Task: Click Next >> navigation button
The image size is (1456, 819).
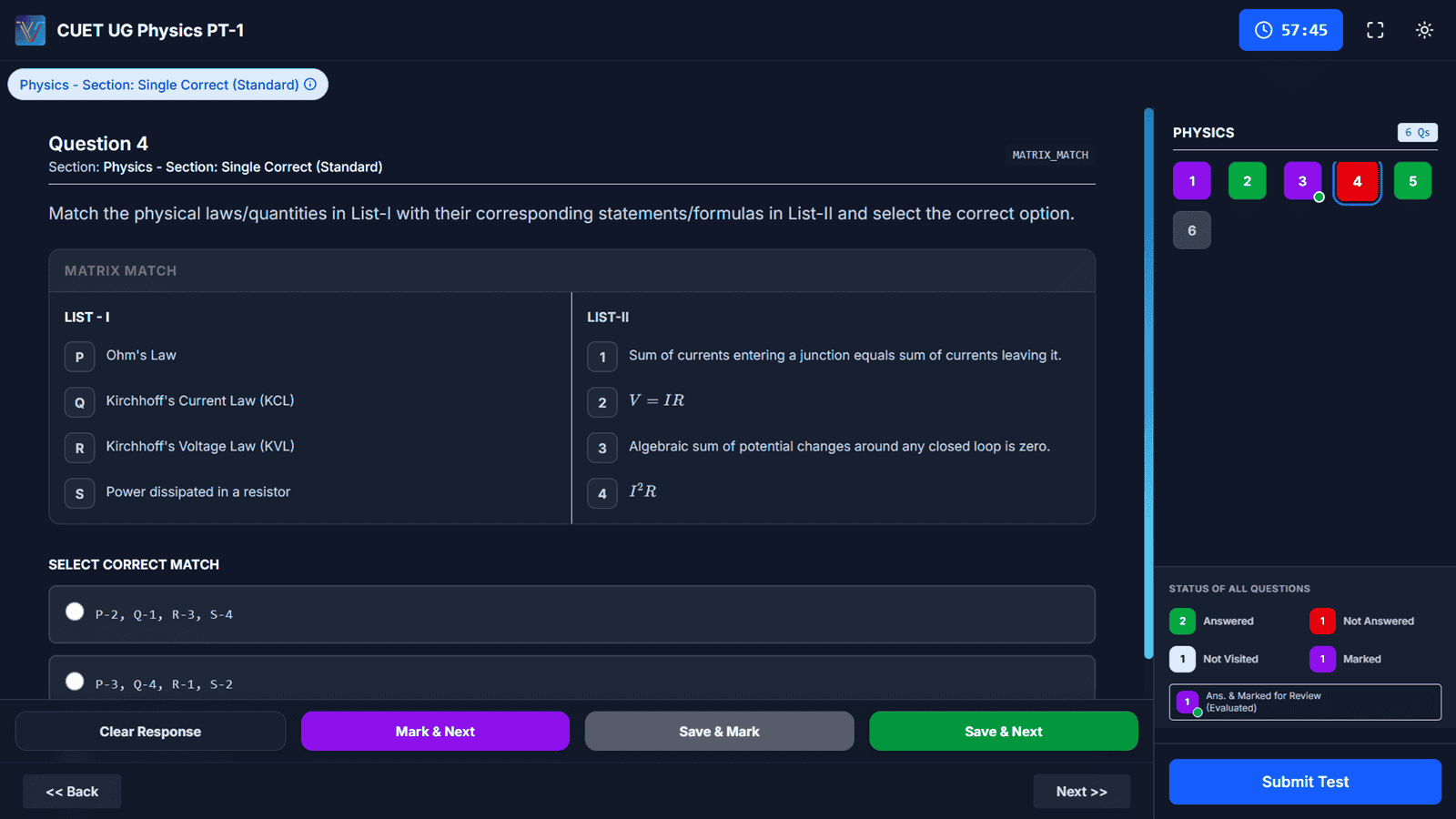Action: point(1081,792)
